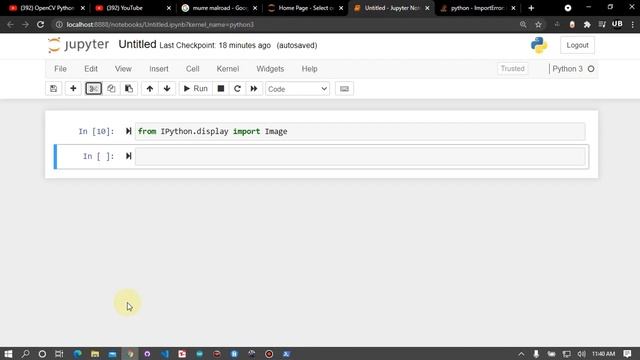Viewport: 640px width, 360px height.
Task: Click the Python 3 kernel name
Action: pyautogui.click(x=567, y=69)
